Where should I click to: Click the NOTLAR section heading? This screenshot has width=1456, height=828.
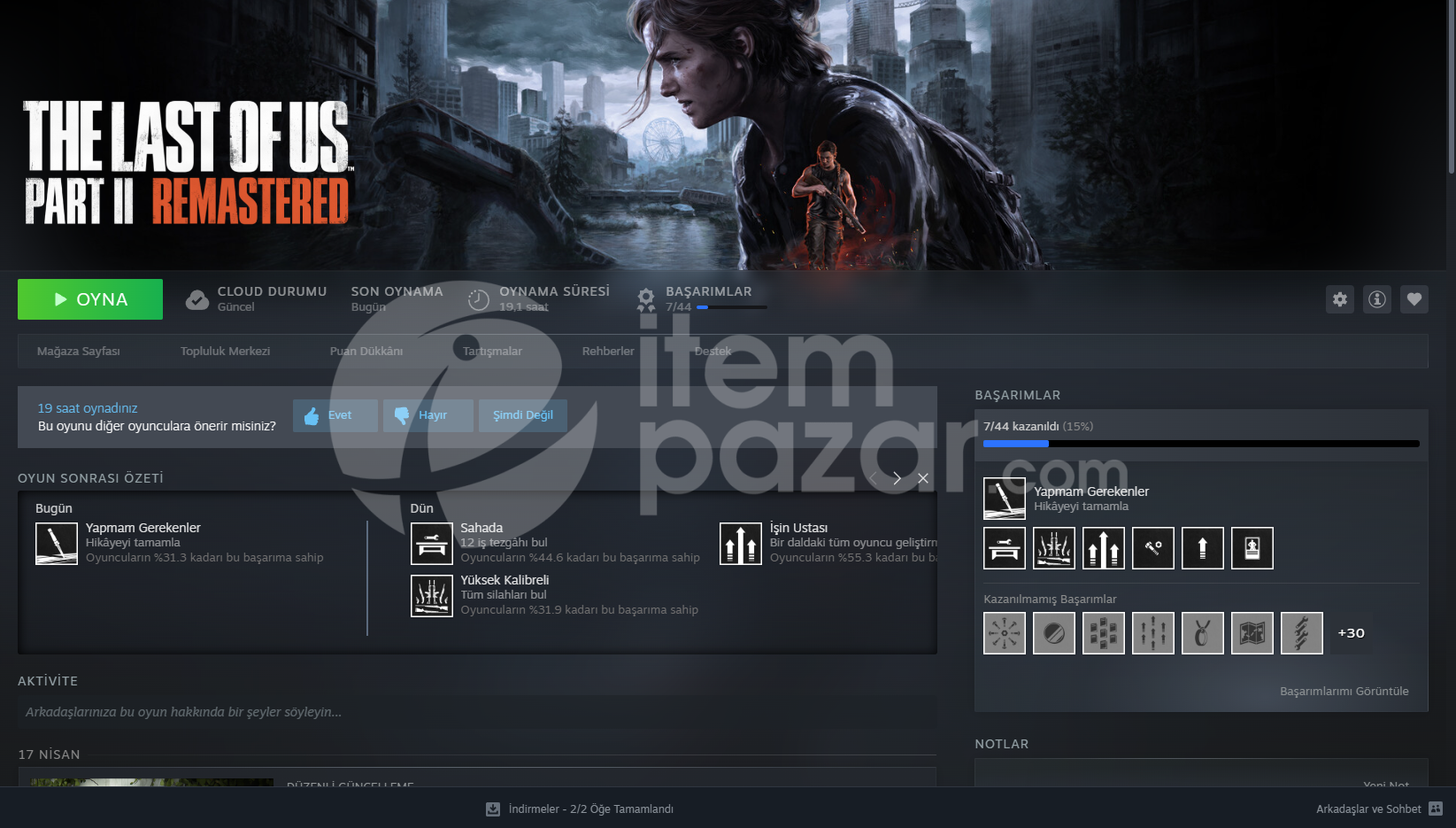click(1002, 744)
